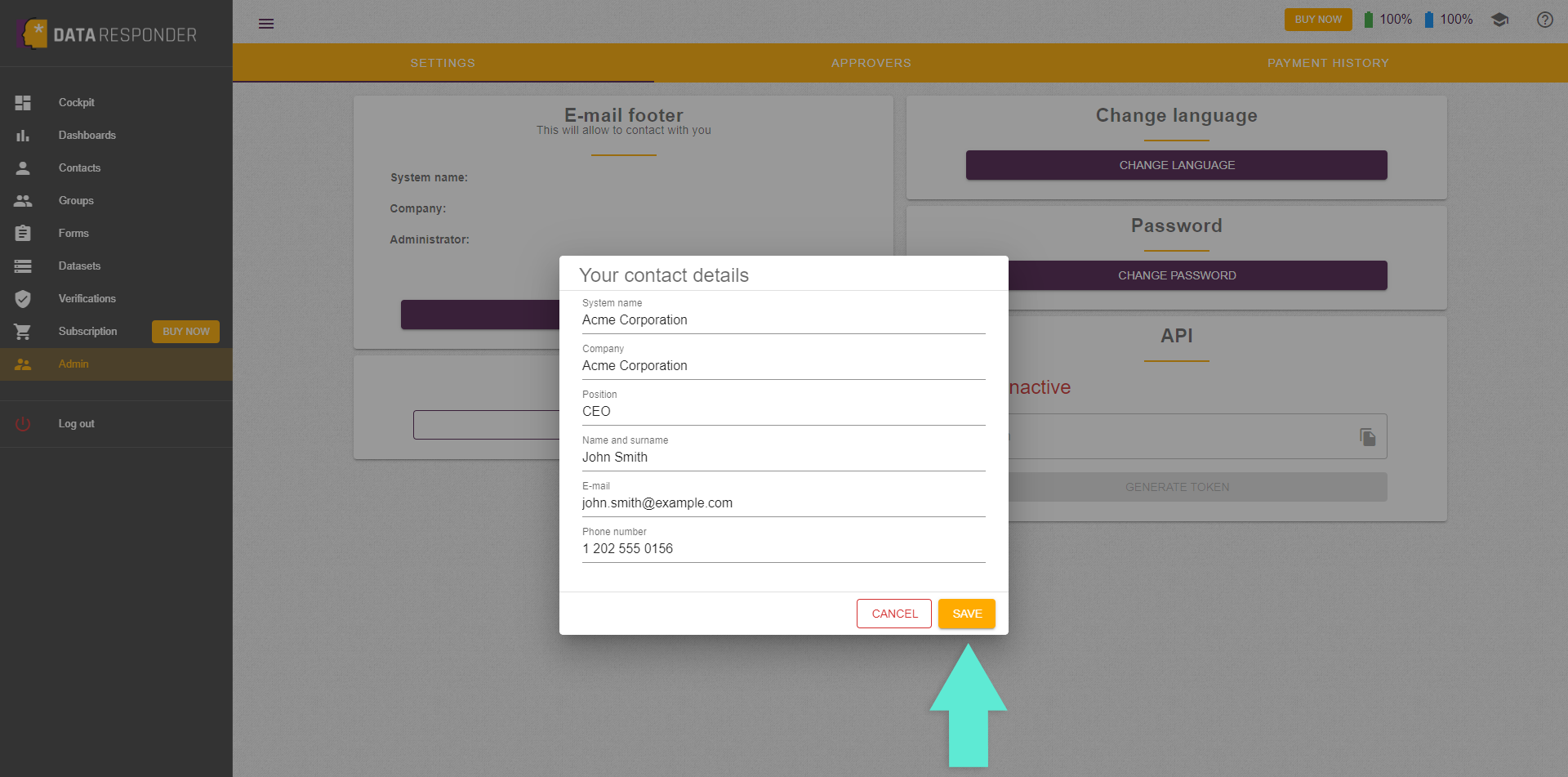Click Log out in the sidebar
Image resolution: width=1568 pixels, height=777 pixels.
tap(116, 424)
